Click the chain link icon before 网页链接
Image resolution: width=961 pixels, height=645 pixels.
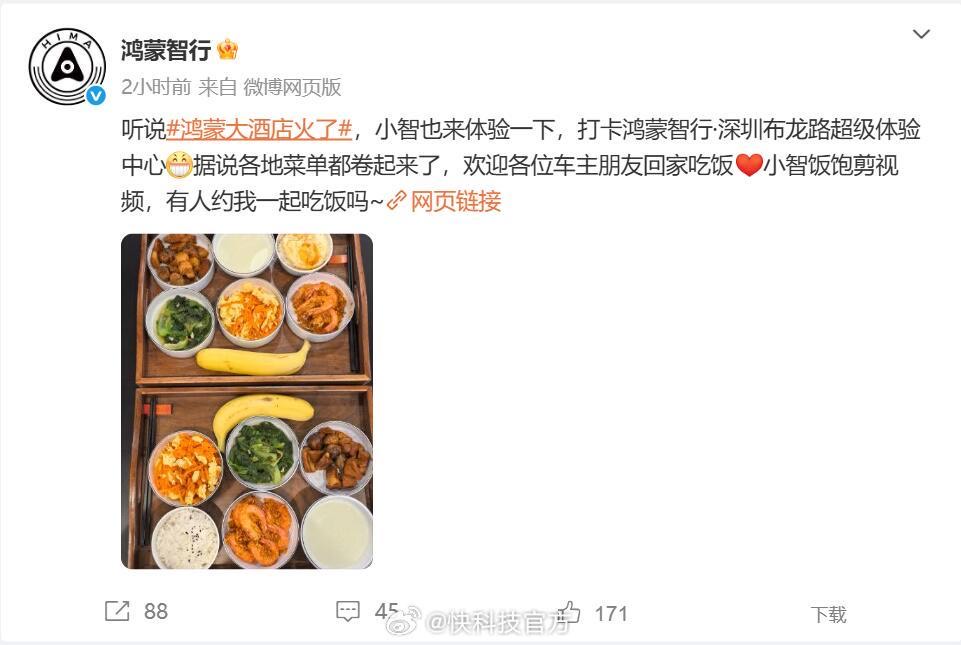[x=397, y=201]
